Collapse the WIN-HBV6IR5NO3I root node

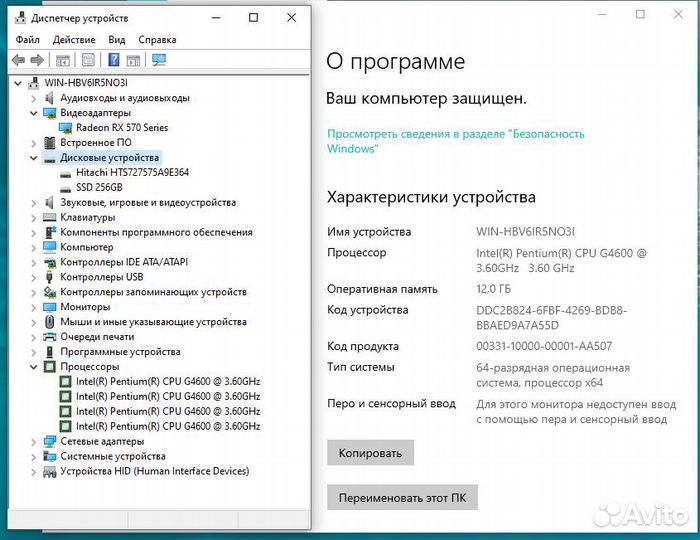[18, 83]
